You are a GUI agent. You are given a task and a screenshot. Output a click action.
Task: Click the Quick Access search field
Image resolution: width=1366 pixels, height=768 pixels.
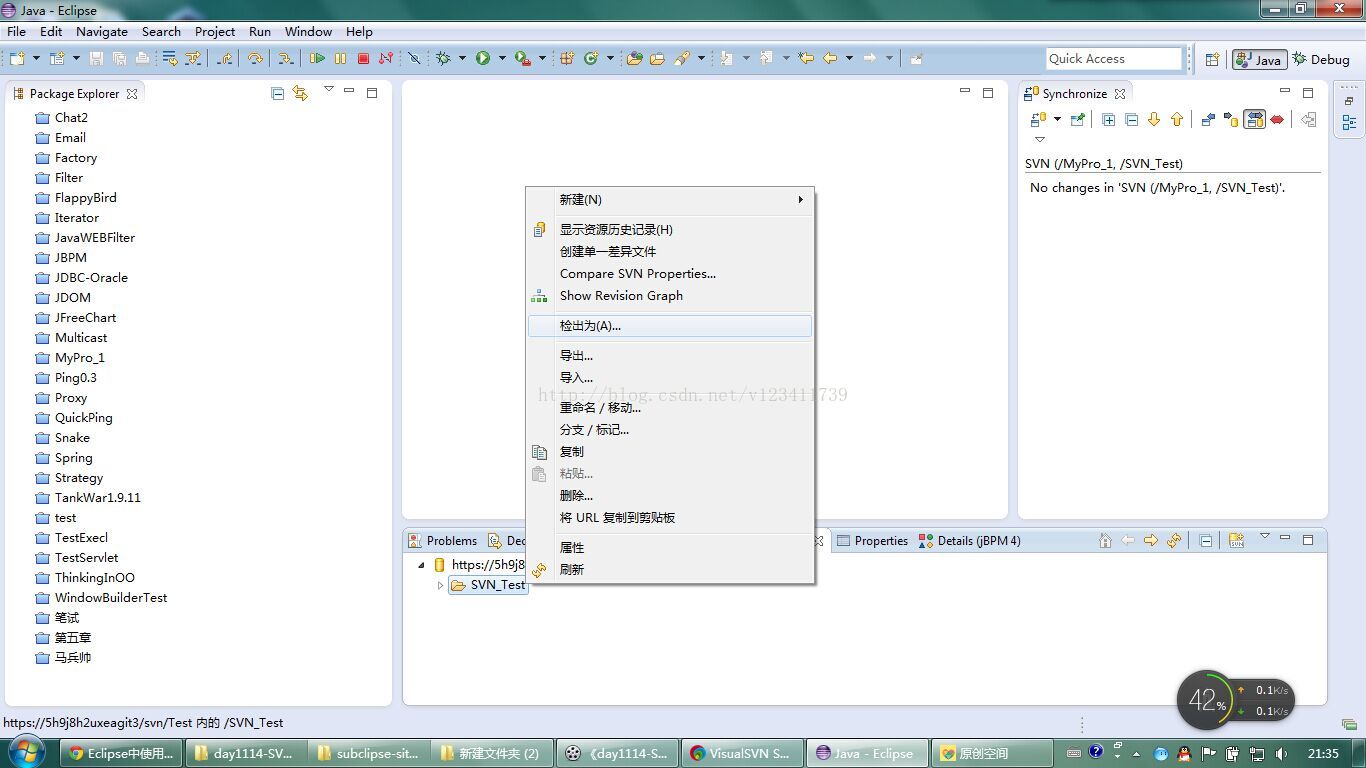pos(1113,59)
